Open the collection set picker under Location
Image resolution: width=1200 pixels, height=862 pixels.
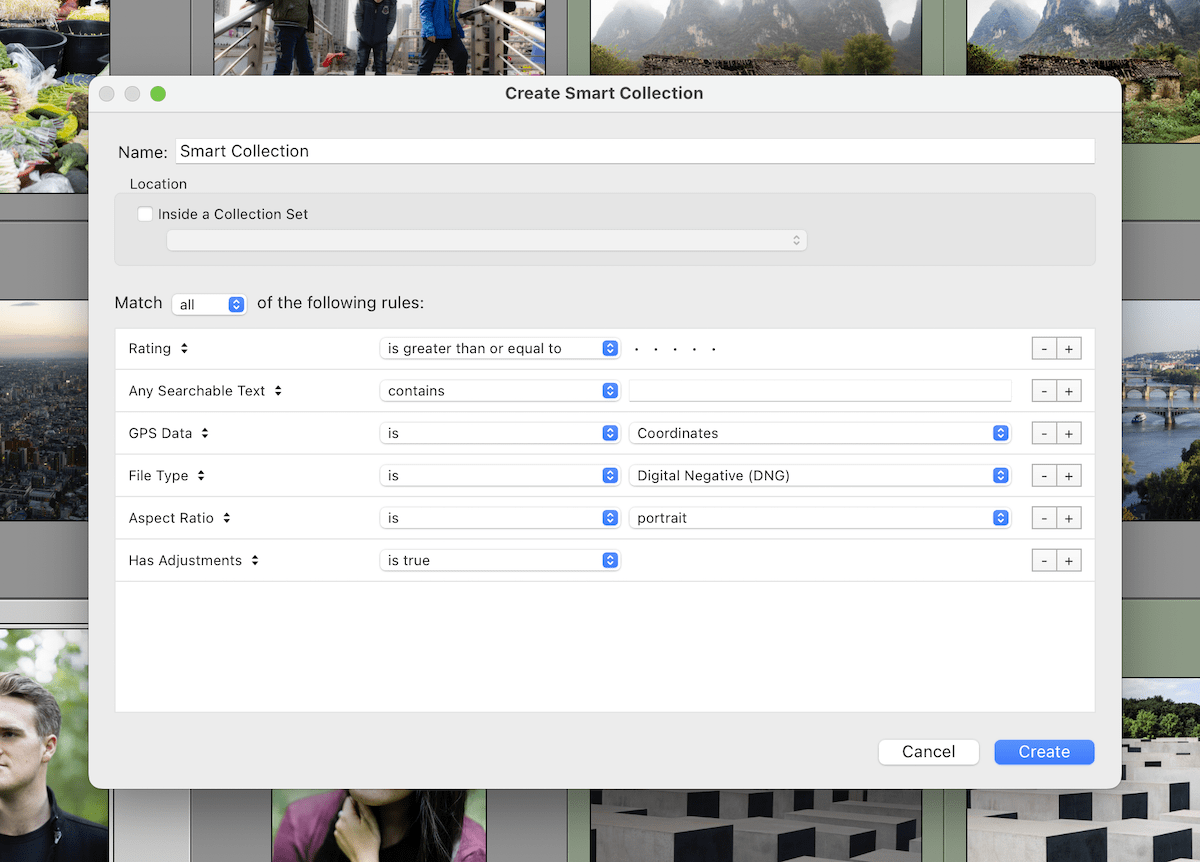coord(486,240)
